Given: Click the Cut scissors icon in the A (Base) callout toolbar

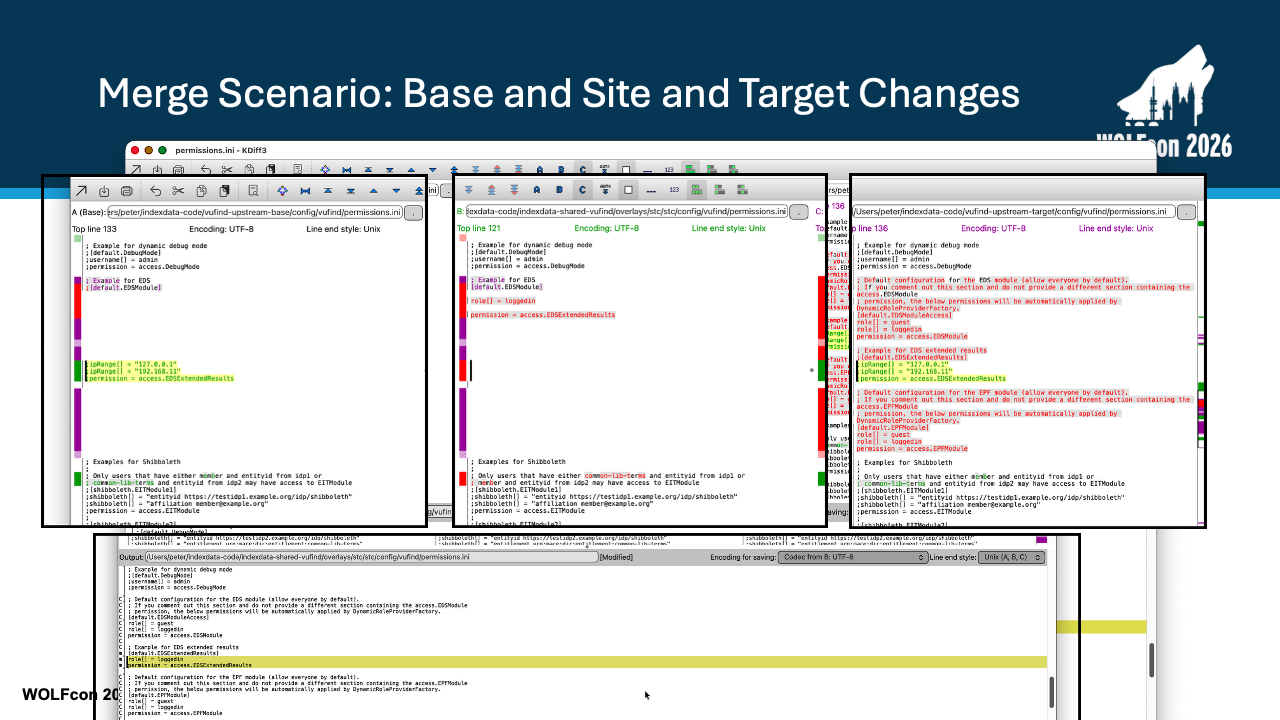Looking at the screenshot, I should pos(178,191).
